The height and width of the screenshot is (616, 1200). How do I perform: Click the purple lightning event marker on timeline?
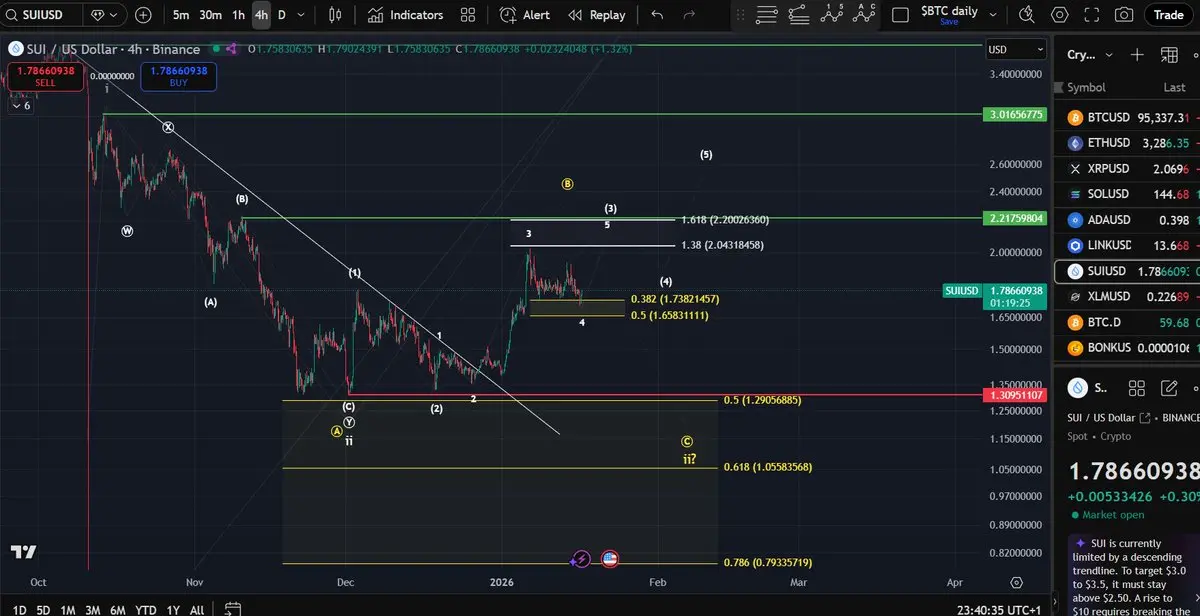click(582, 559)
